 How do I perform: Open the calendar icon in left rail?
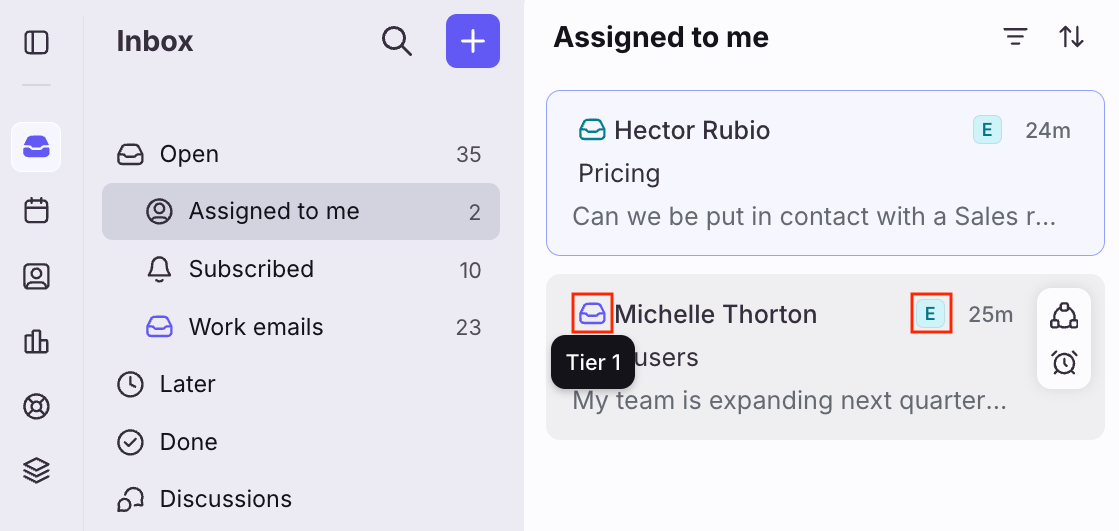click(x=36, y=211)
